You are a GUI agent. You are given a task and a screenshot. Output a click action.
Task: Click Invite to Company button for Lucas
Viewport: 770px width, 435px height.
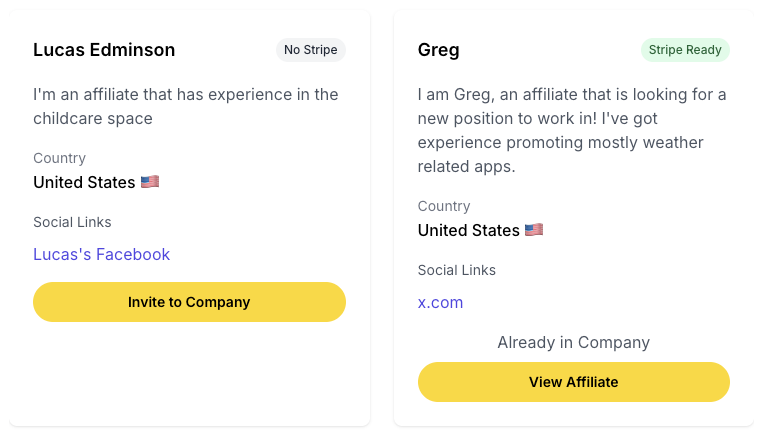189,302
